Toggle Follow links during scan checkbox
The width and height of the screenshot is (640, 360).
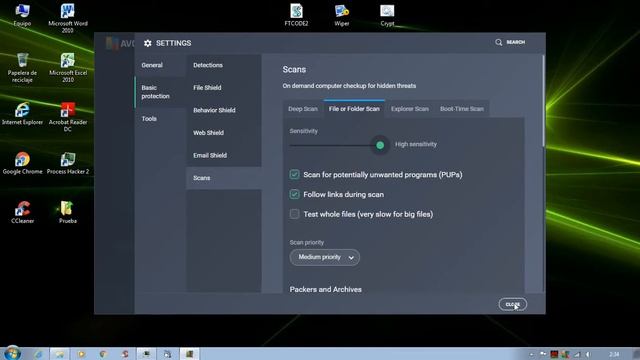pos(294,194)
